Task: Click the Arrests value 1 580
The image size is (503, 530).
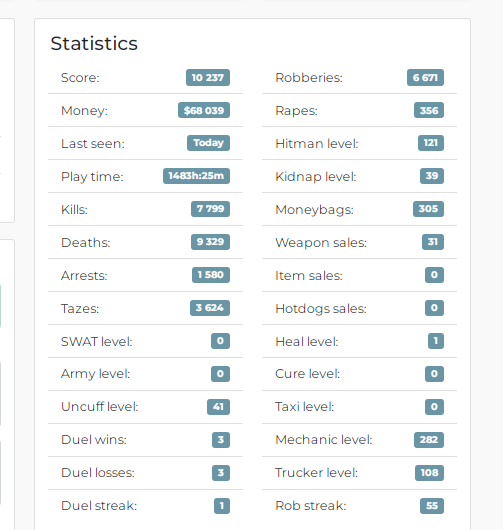Action: [211, 275]
